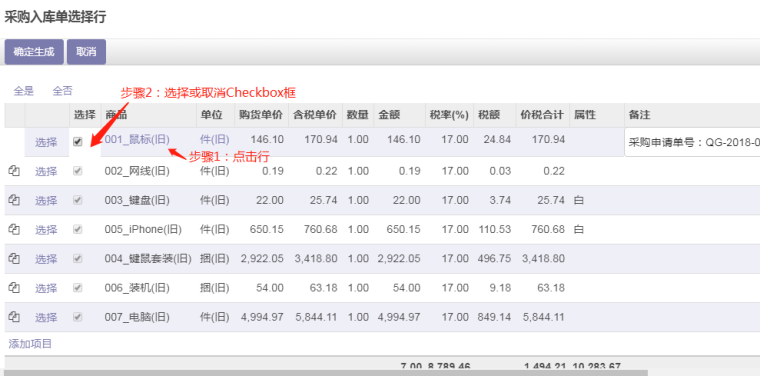The width and height of the screenshot is (760, 376).
Task: Click the 496.75 tax amount cell
Action: [494, 259]
